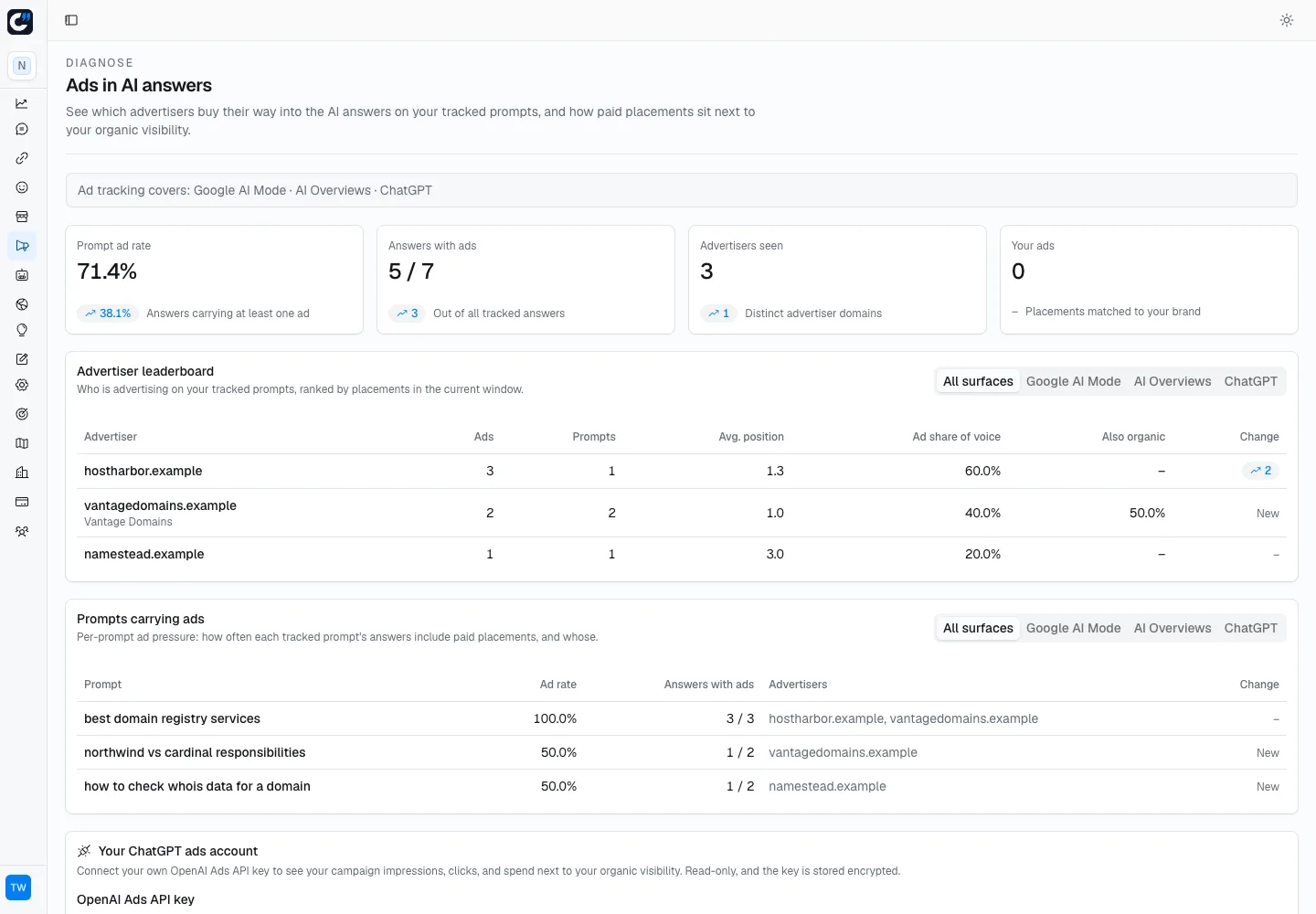Image resolution: width=1316 pixels, height=914 pixels.
Task: Click the plug icon beside ChatGPT ads account
Action: pyautogui.click(x=84, y=851)
